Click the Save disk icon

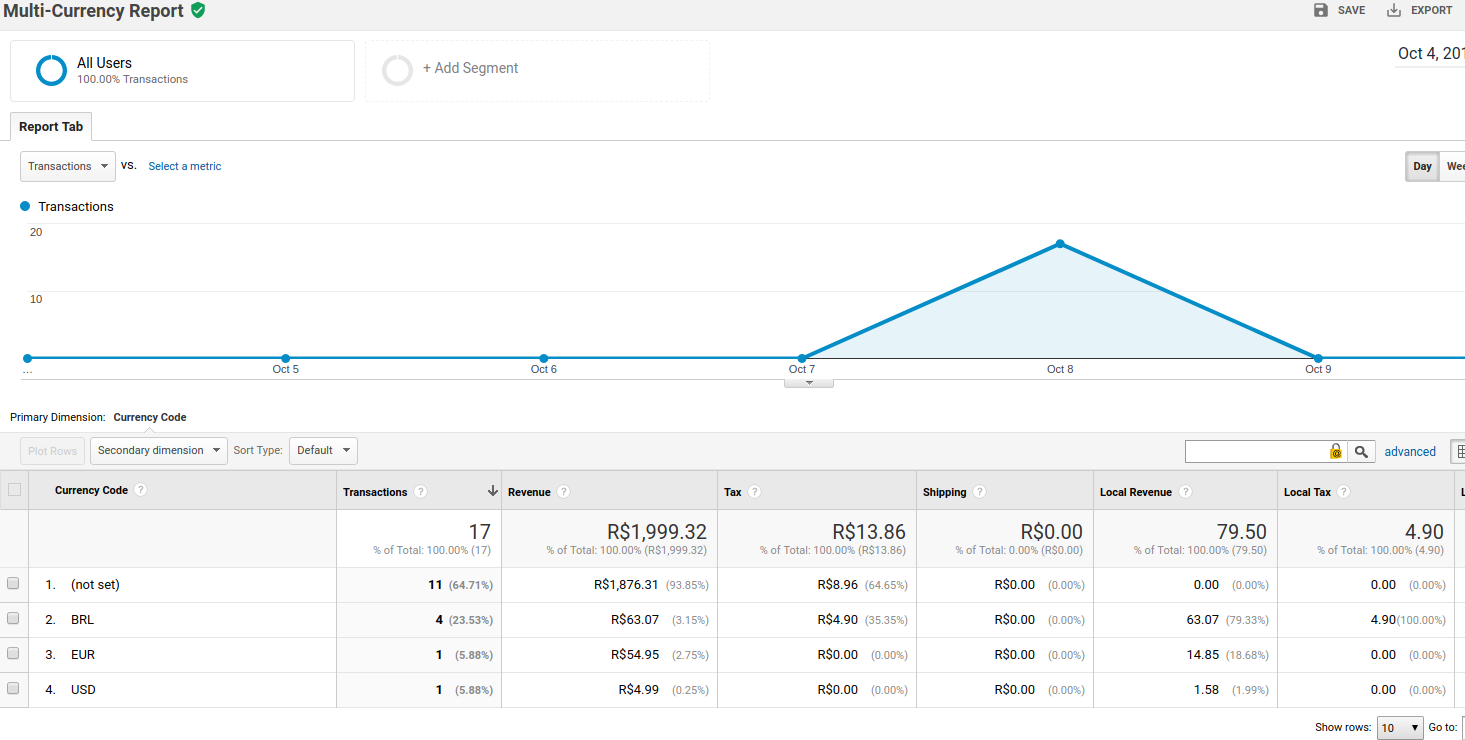click(1321, 10)
